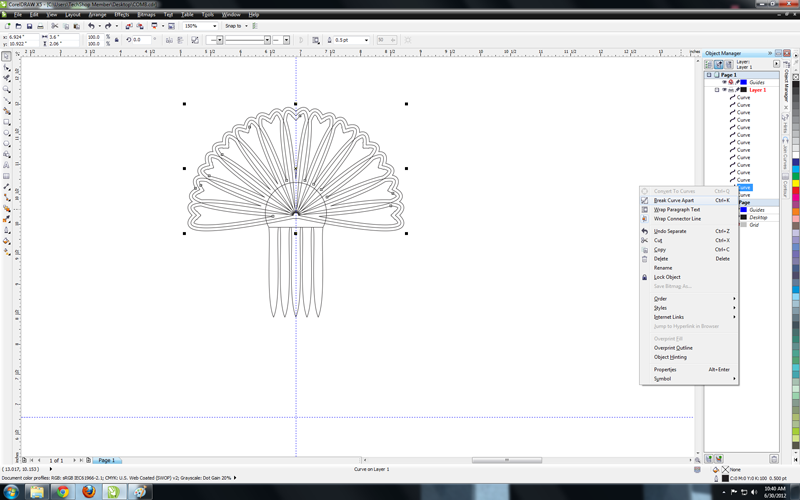The width and height of the screenshot is (800, 500).
Task: Select the Color Eyedropper tool
Action: coord(7,219)
